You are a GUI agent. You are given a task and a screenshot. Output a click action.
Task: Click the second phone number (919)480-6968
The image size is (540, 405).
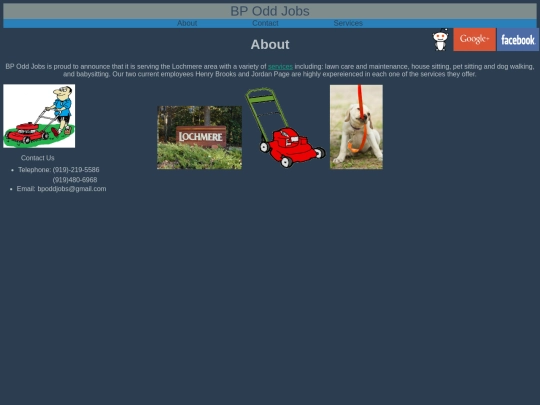coord(75,180)
